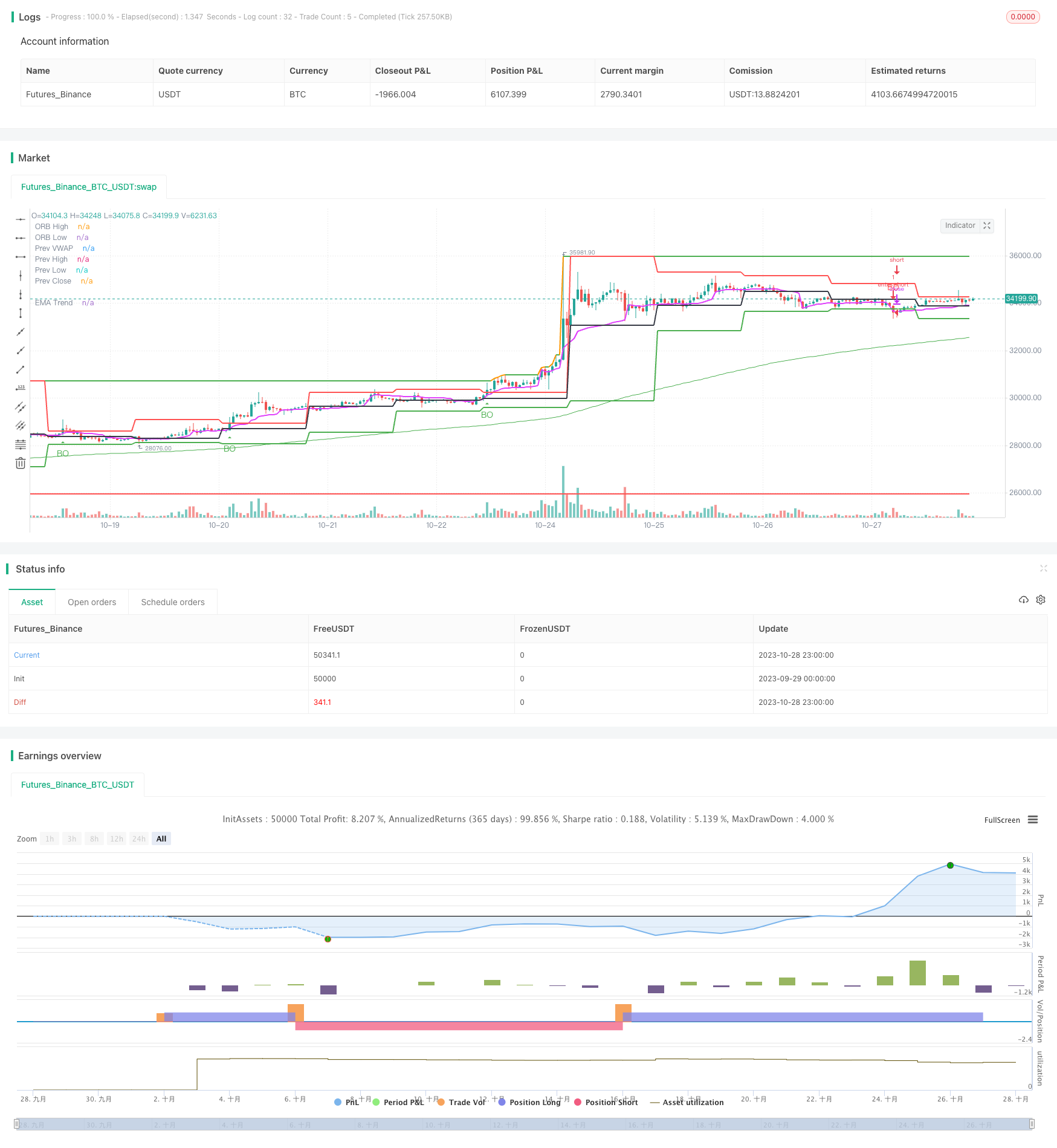Select the horizontal segment drawing tool

21,257
